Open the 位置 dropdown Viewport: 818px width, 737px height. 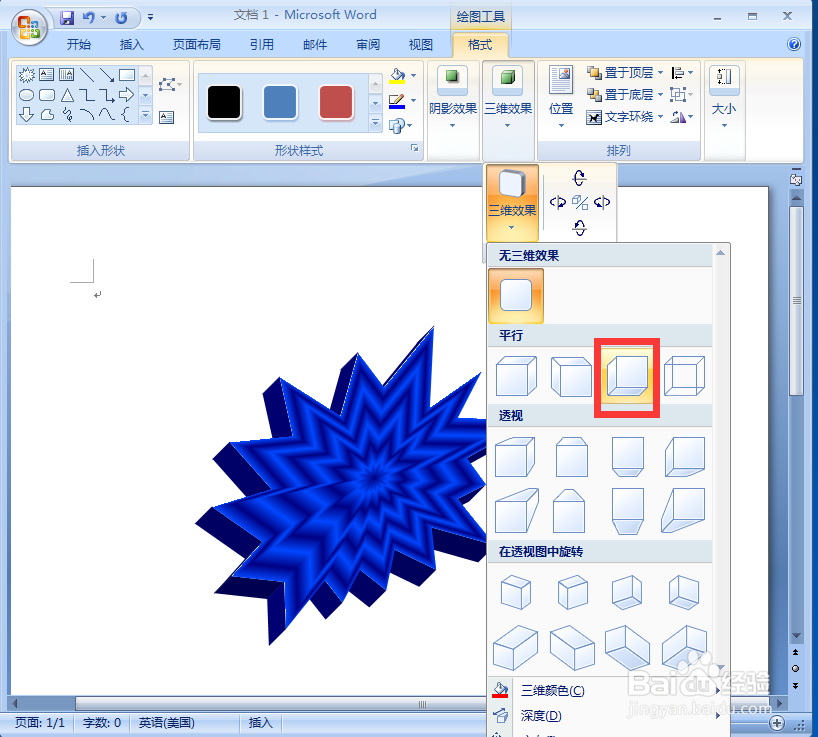click(x=561, y=96)
